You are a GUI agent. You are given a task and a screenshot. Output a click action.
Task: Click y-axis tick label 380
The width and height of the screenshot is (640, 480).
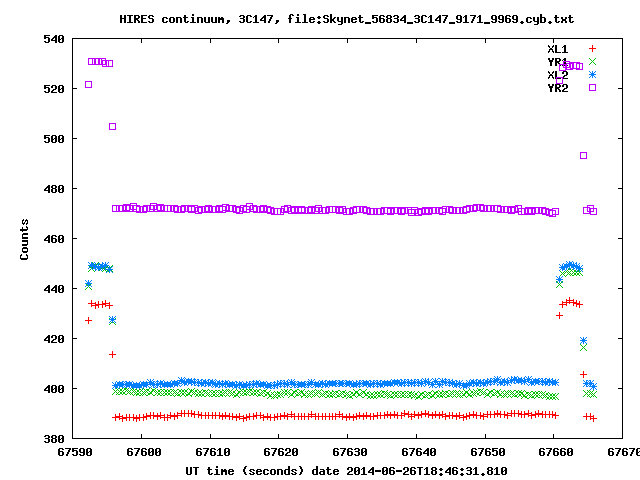54,439
